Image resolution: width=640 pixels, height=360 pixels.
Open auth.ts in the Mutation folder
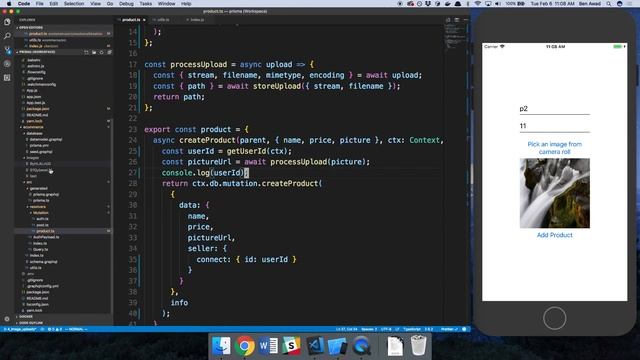point(42,219)
